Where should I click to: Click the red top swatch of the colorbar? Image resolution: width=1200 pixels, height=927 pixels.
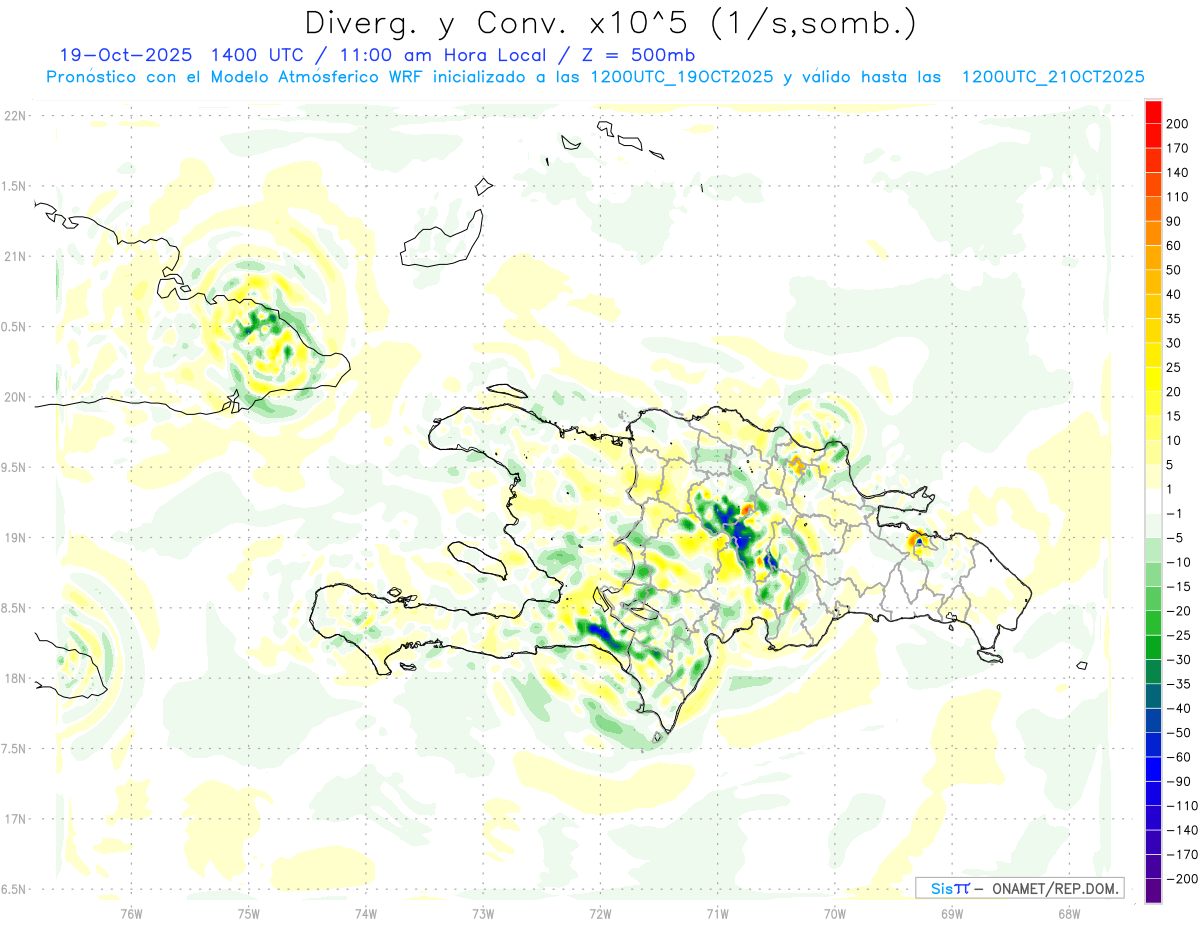(1153, 112)
